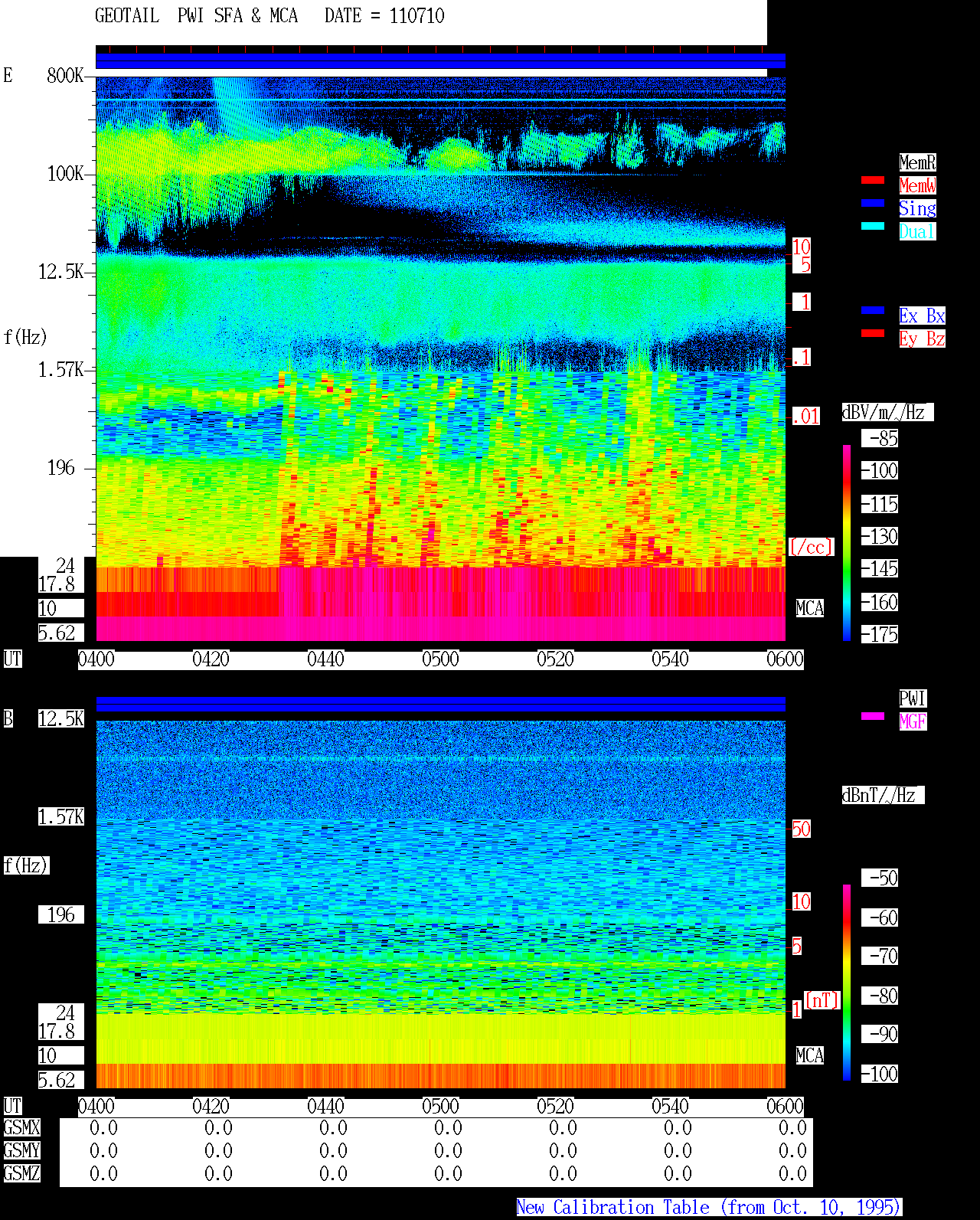Click the blue Ex Bx legend swatch

click(873, 310)
